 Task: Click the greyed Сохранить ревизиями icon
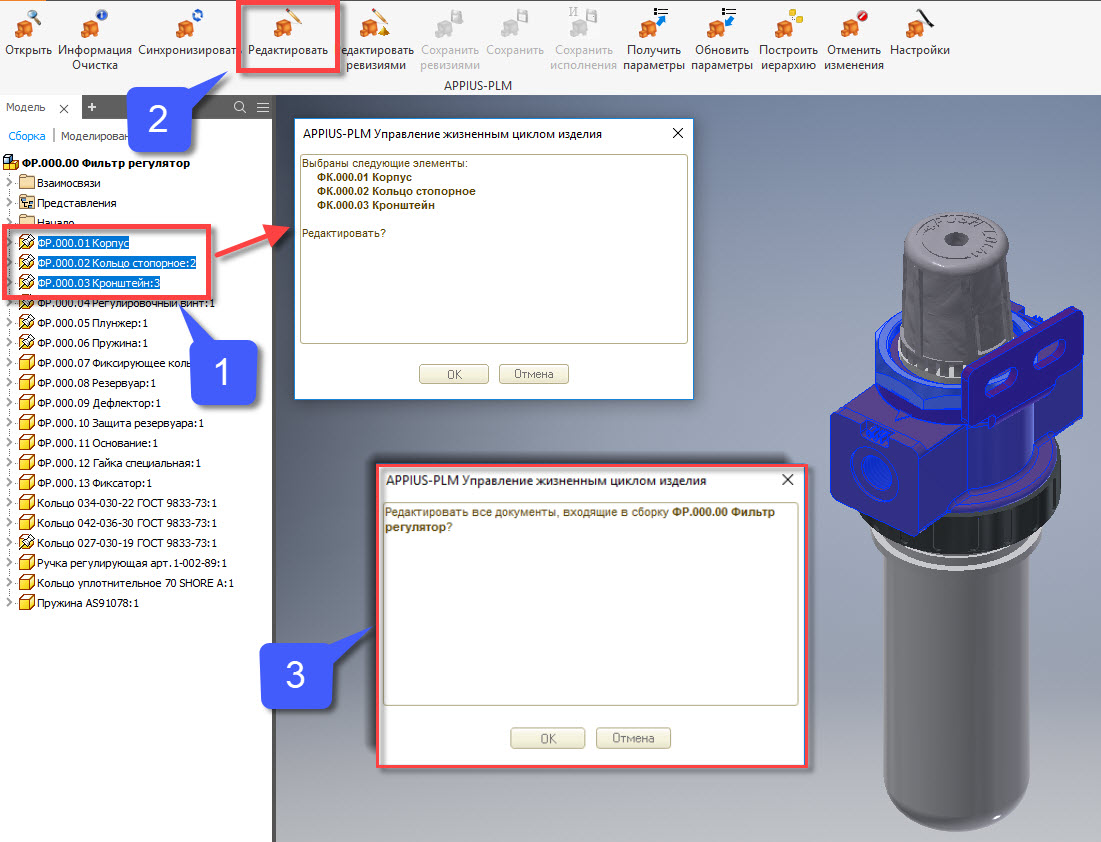click(449, 25)
